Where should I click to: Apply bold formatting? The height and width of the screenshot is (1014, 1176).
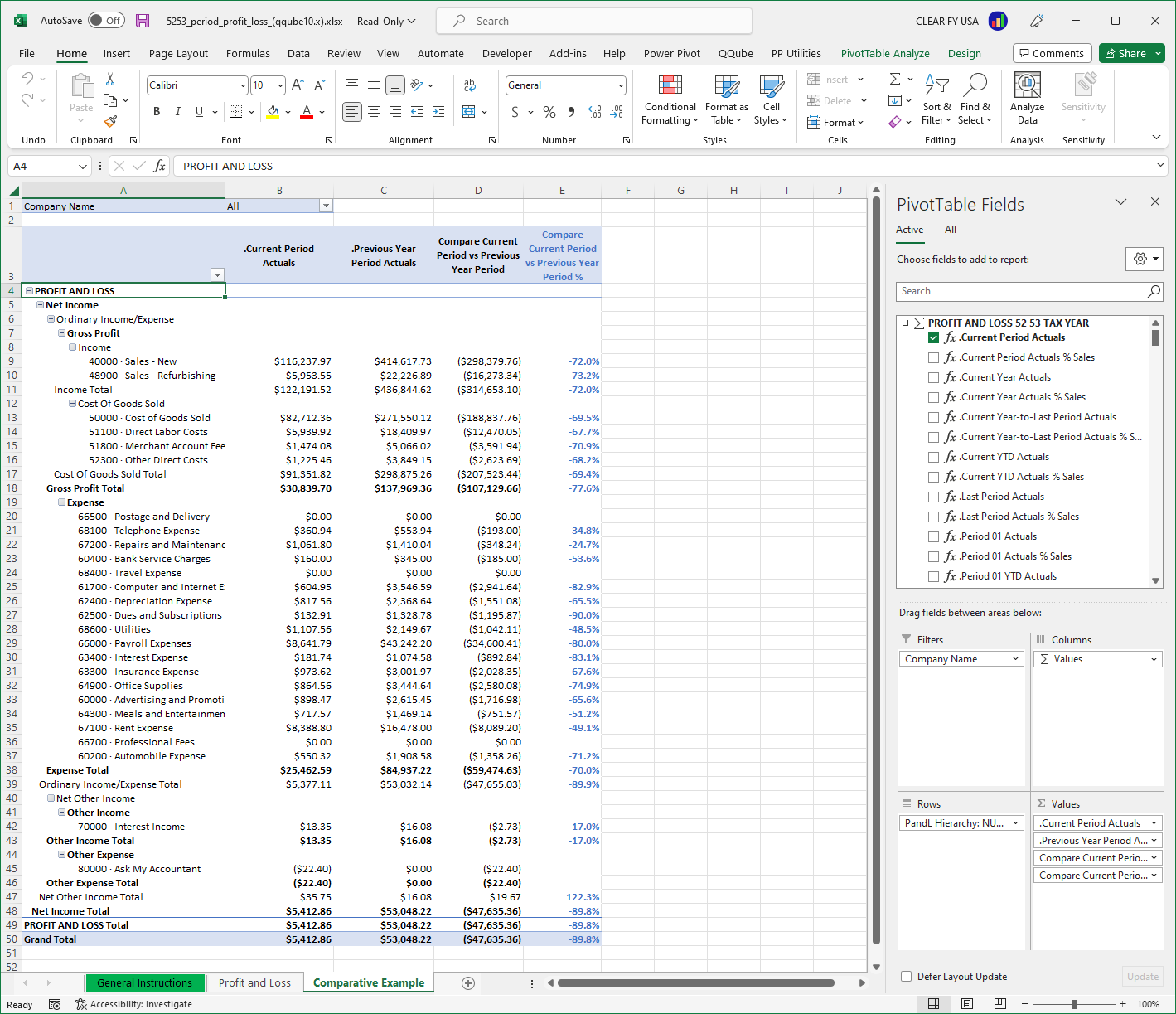[x=157, y=110]
